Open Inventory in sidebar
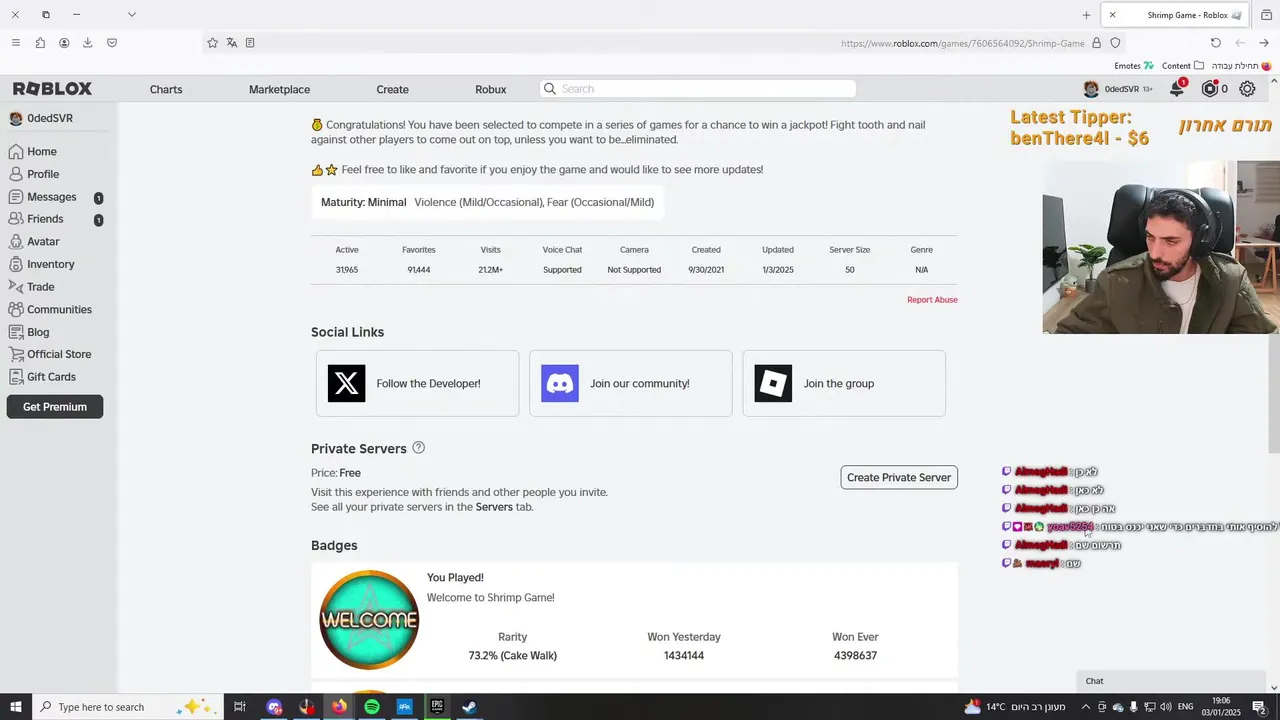Viewport: 1280px width, 720px height. pos(50,264)
